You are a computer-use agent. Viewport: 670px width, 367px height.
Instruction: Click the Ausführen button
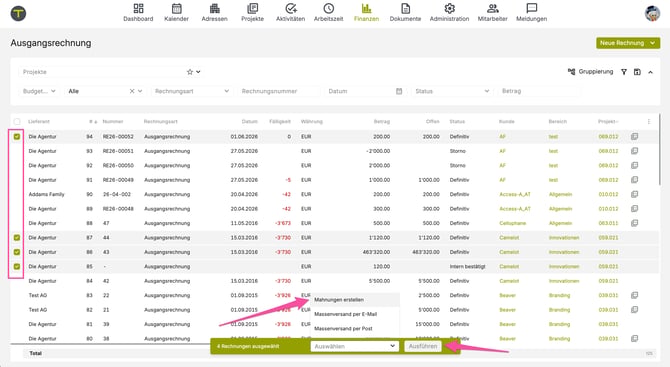point(423,346)
